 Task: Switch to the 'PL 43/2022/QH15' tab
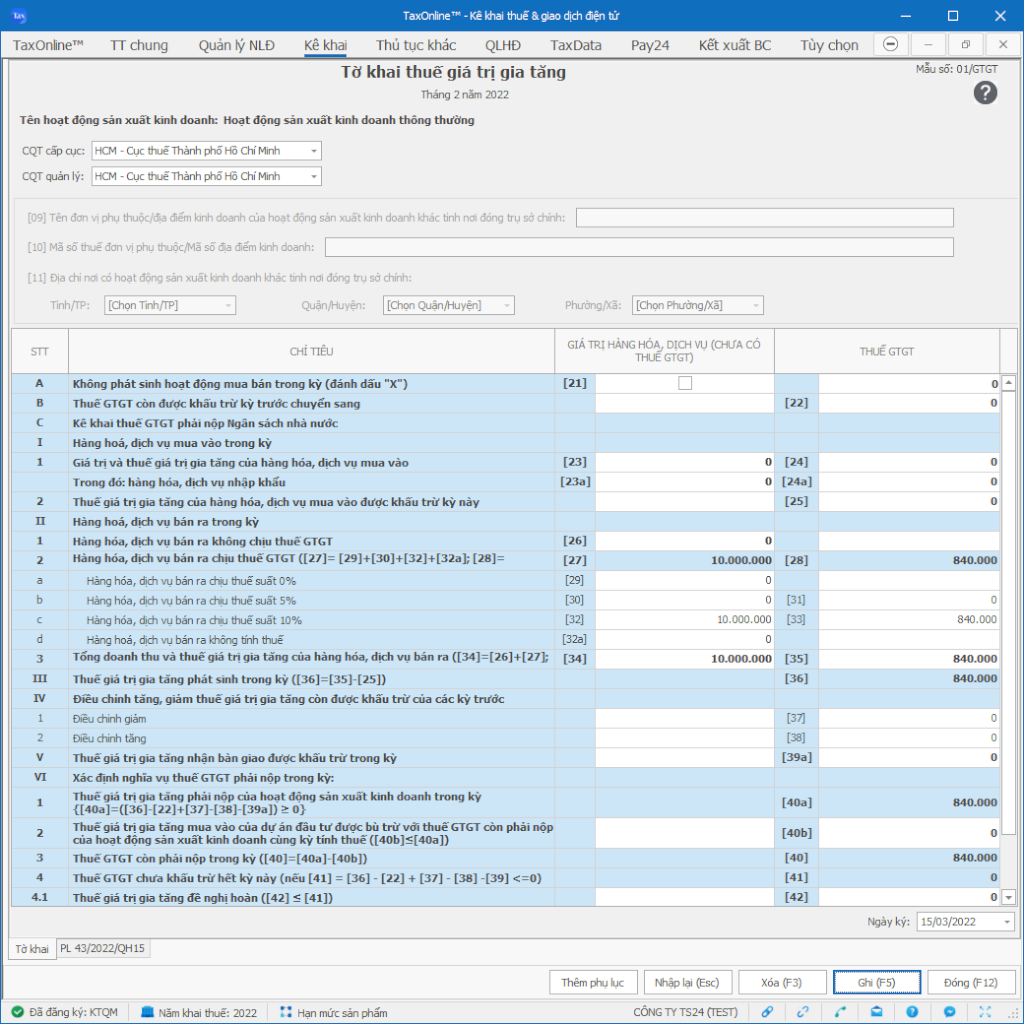[104, 948]
